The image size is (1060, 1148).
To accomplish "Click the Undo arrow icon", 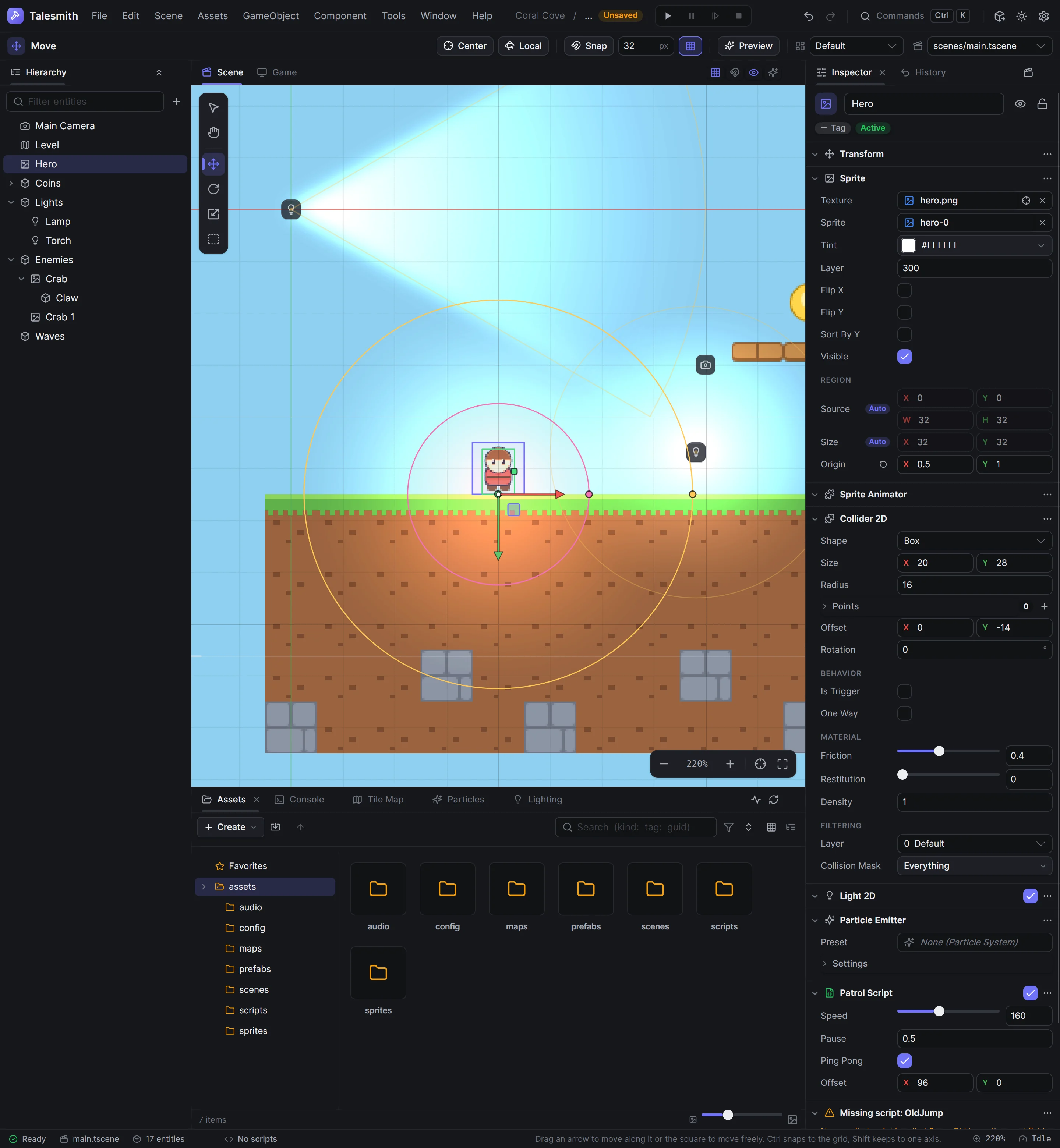I will click(809, 16).
